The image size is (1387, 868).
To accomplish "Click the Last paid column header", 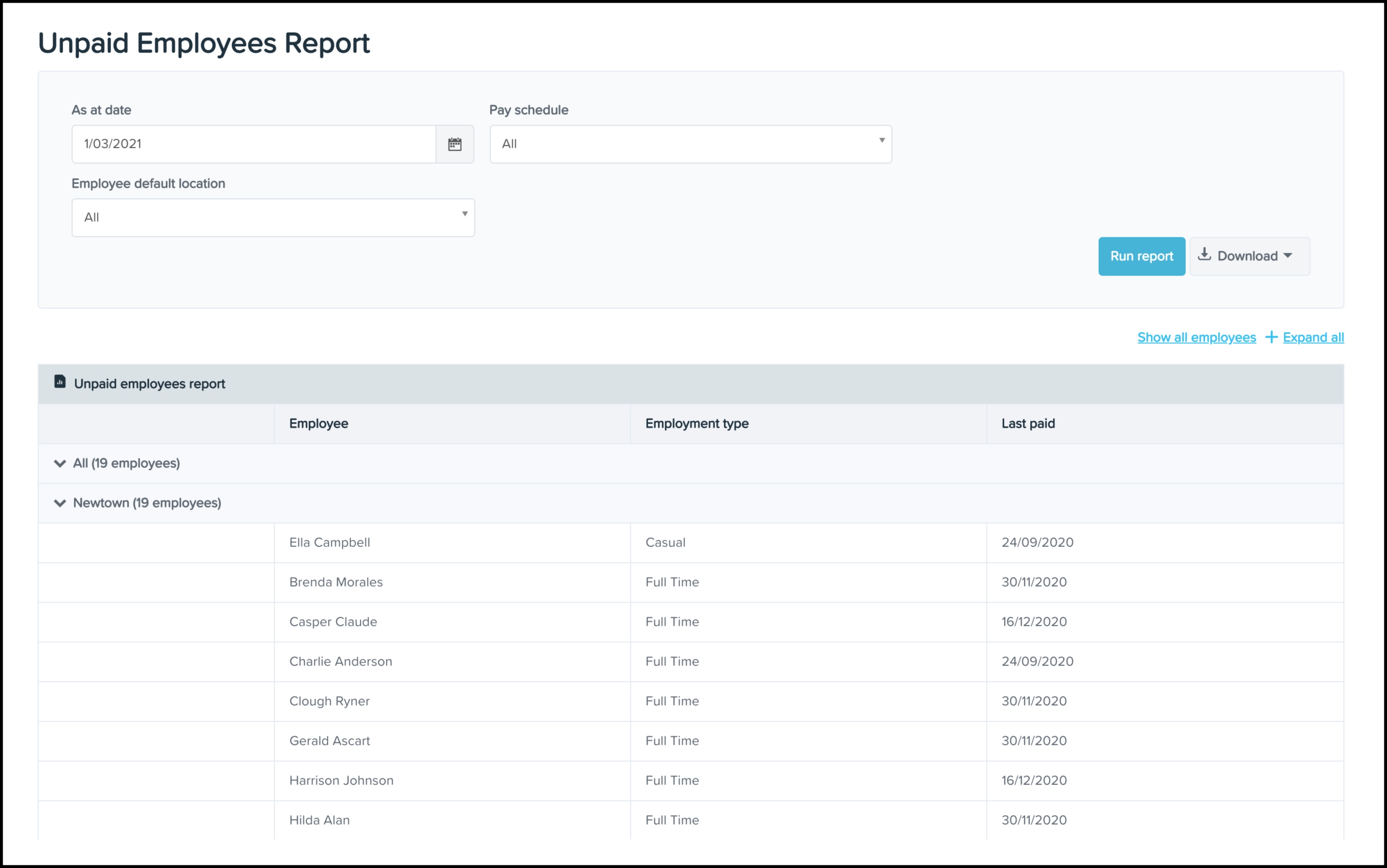I will 1027,424.
